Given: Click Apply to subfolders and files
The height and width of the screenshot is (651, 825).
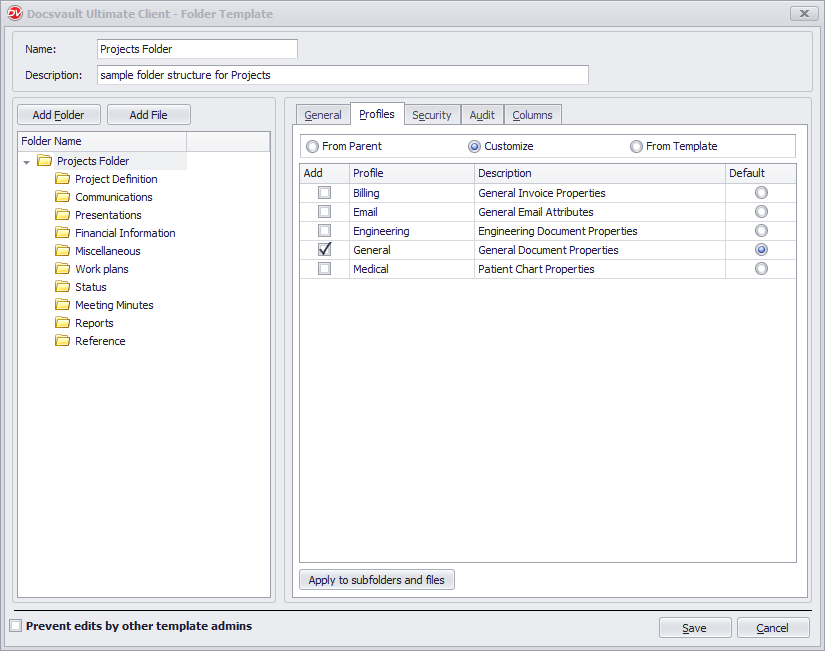Looking at the screenshot, I should tap(377, 580).
